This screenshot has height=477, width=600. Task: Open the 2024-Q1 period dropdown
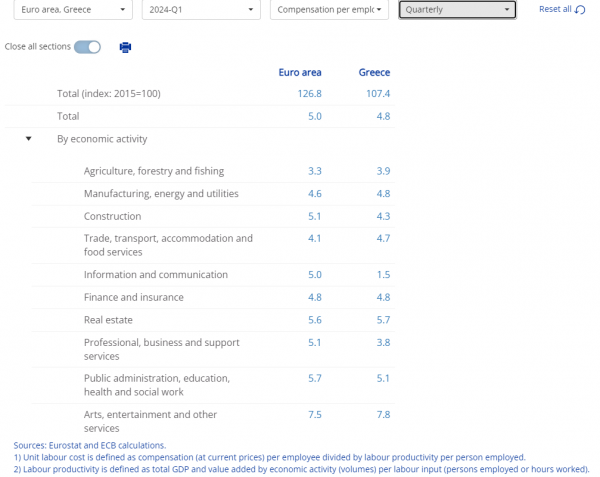pos(199,10)
